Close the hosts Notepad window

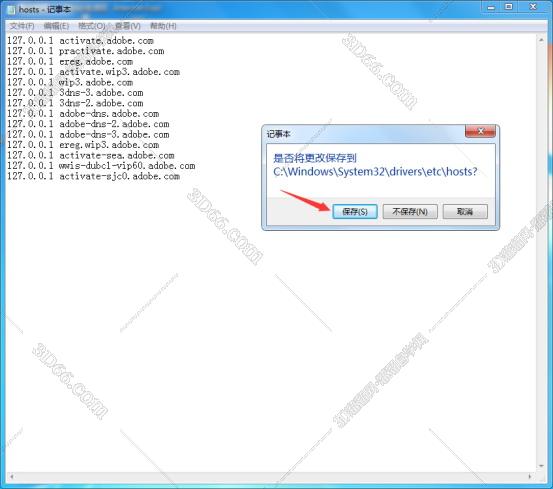point(533,7)
